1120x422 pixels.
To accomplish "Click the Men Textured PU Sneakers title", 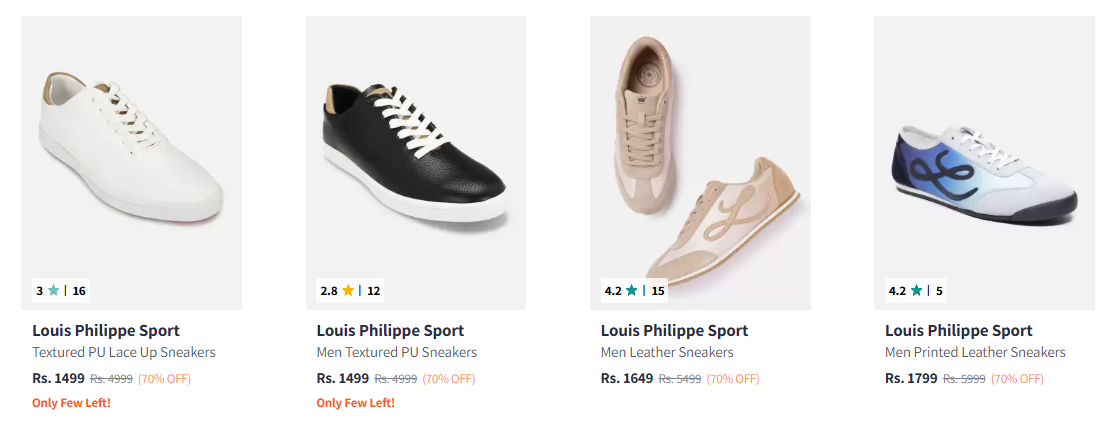I will (396, 352).
